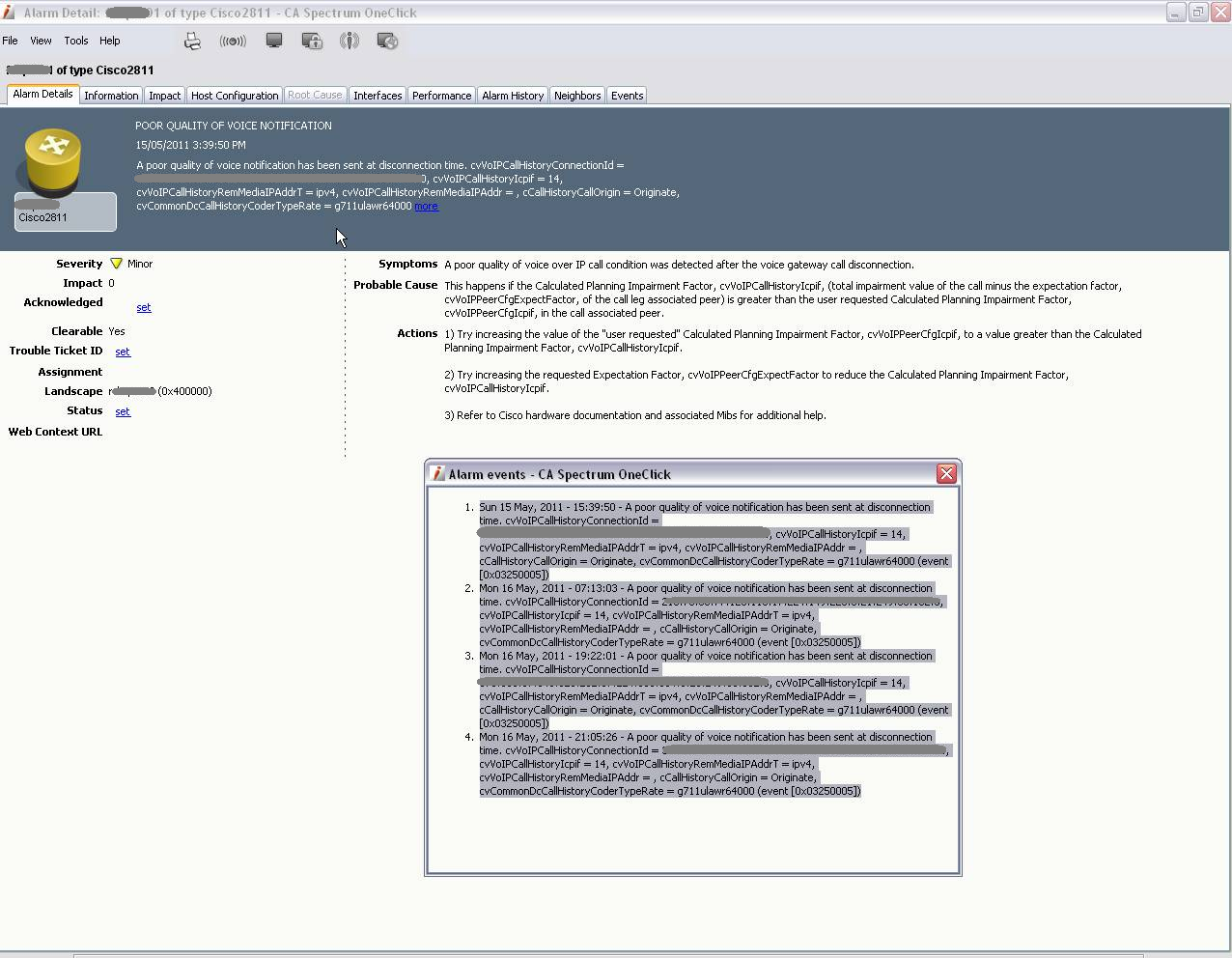This screenshot has width=1232, height=958.
Task: Open the Help menu
Action: pyautogui.click(x=109, y=41)
